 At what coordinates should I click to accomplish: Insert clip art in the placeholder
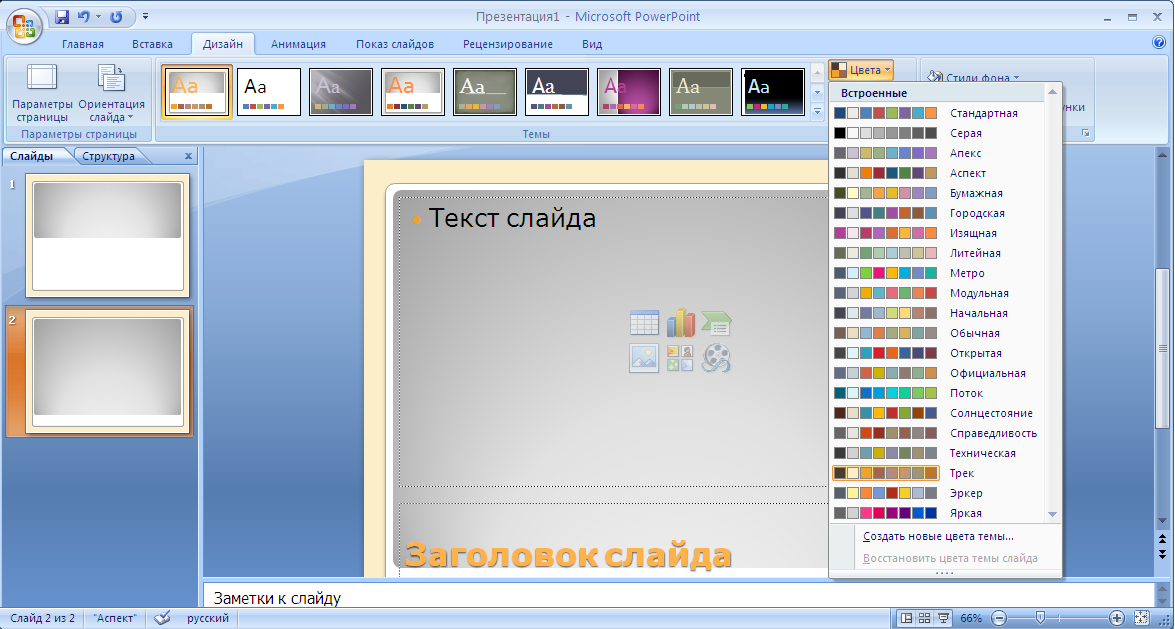click(x=680, y=358)
